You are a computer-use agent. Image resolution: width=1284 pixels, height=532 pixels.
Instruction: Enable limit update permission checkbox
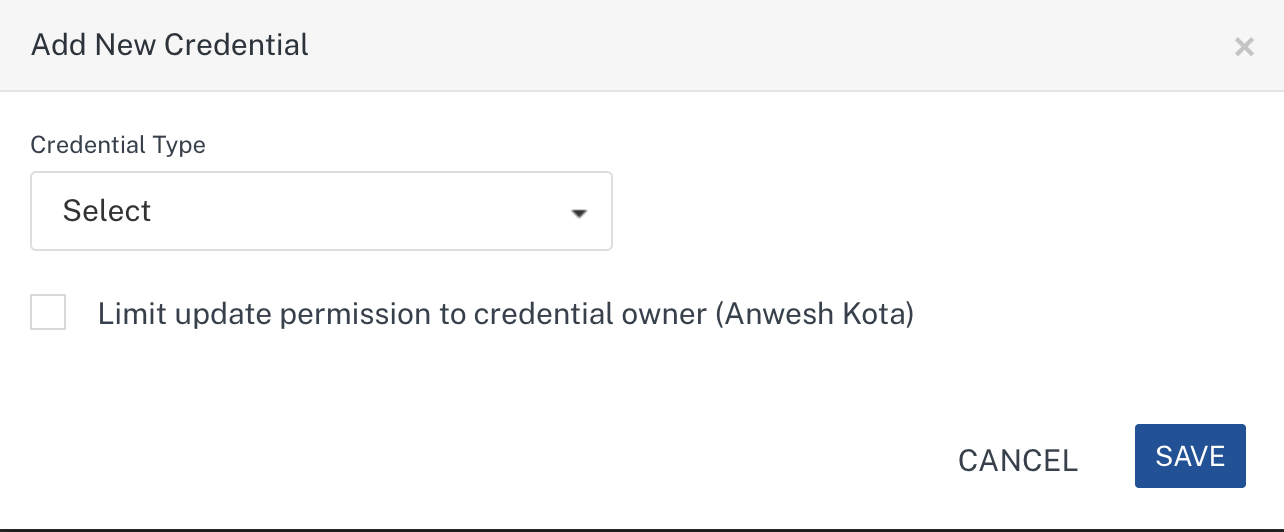48,312
